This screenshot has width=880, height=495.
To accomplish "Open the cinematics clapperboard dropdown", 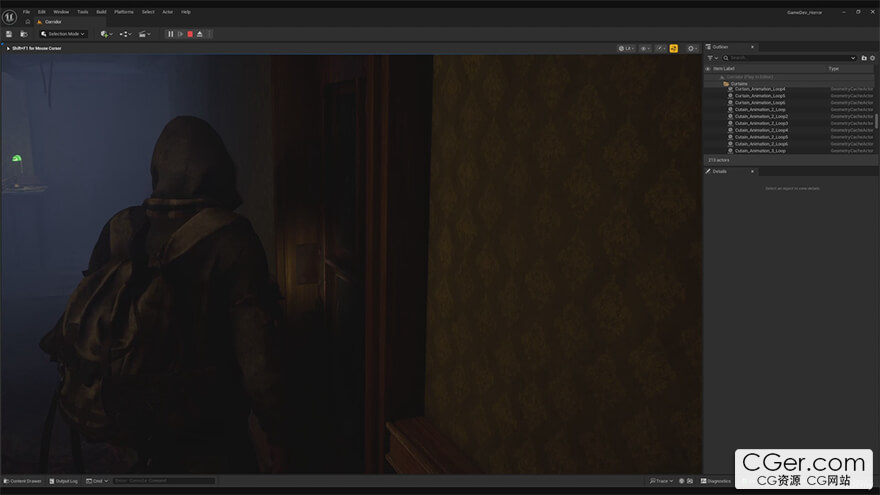I will (144, 34).
